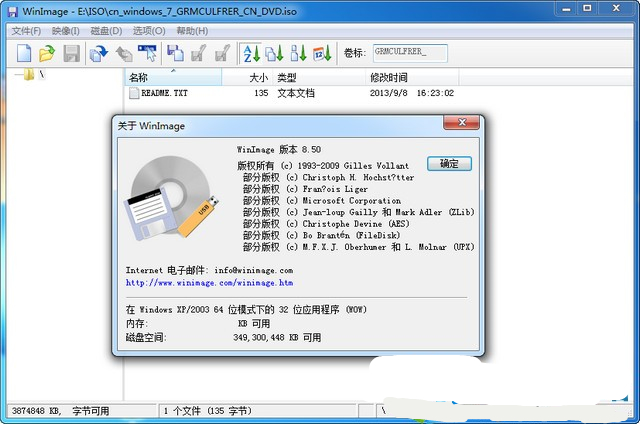Click the status bar text 1 个文件 (135 字节)

coord(208,411)
